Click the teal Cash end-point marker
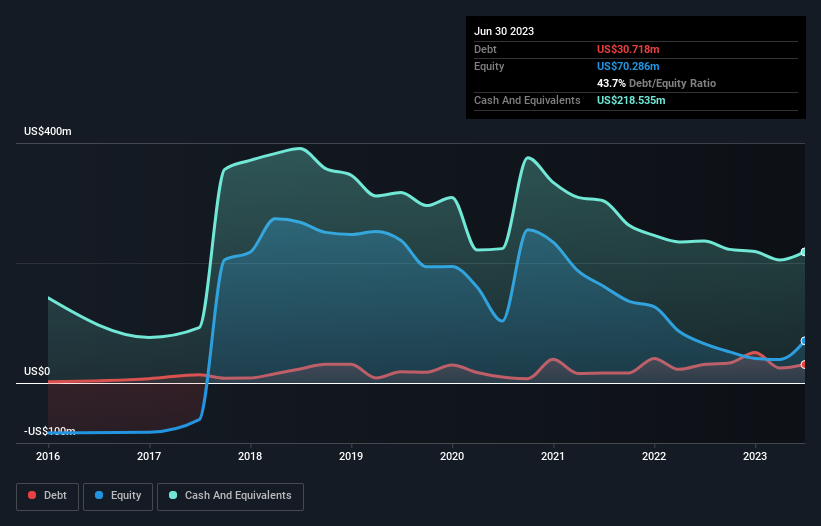This screenshot has height=526, width=821. tap(804, 252)
